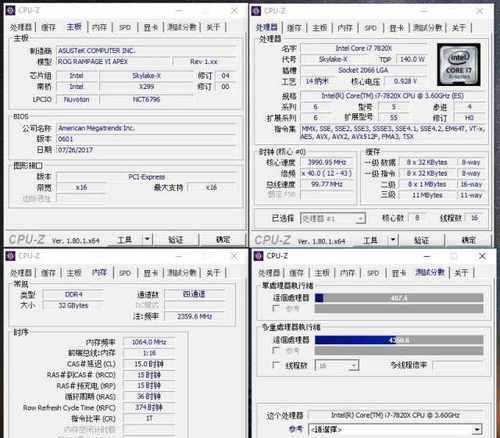Switch to the SPD tab in the motherboard window
The height and width of the screenshot is (438, 500).
click(125, 27)
